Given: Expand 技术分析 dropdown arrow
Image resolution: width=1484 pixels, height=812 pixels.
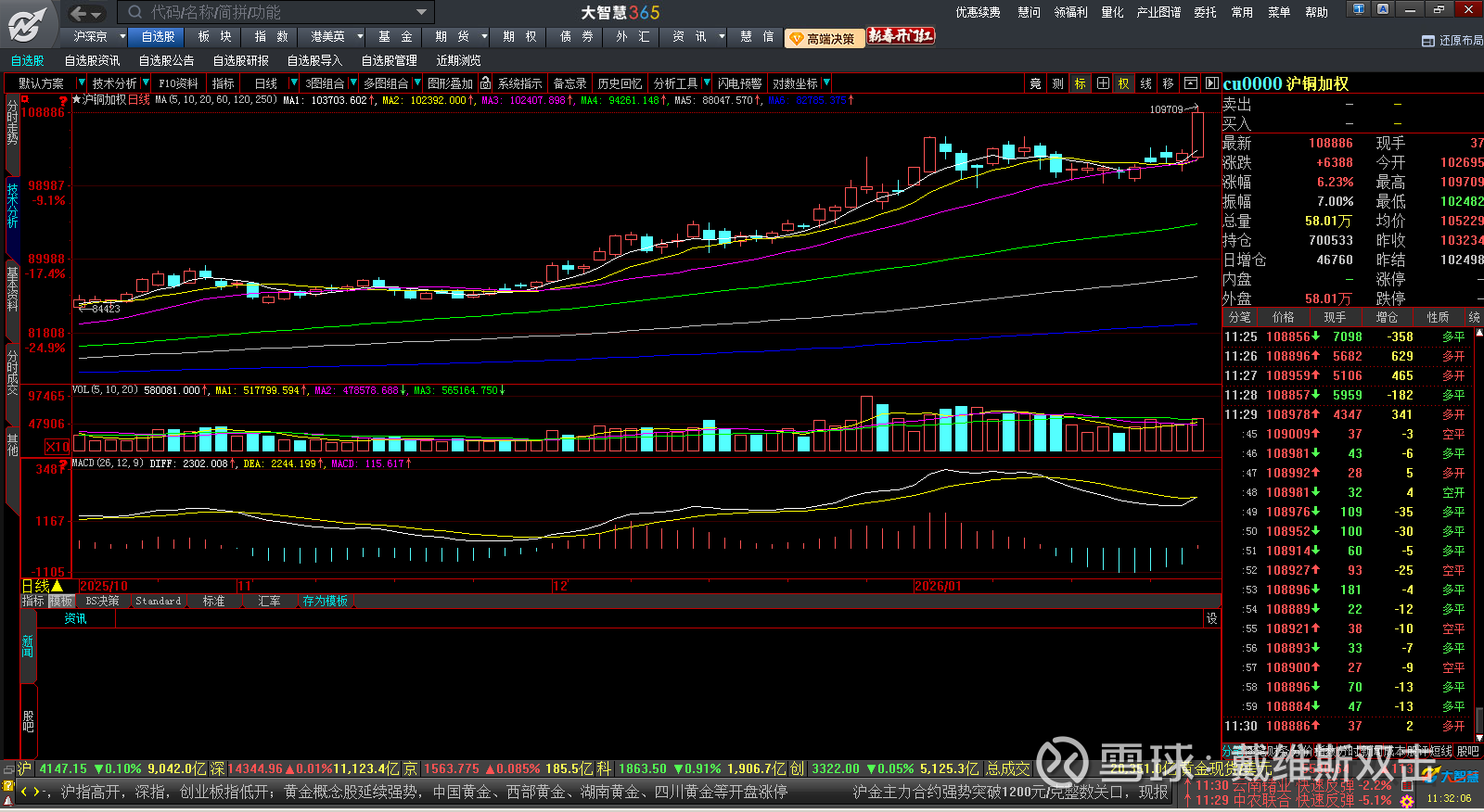Looking at the screenshot, I should click(x=146, y=83).
